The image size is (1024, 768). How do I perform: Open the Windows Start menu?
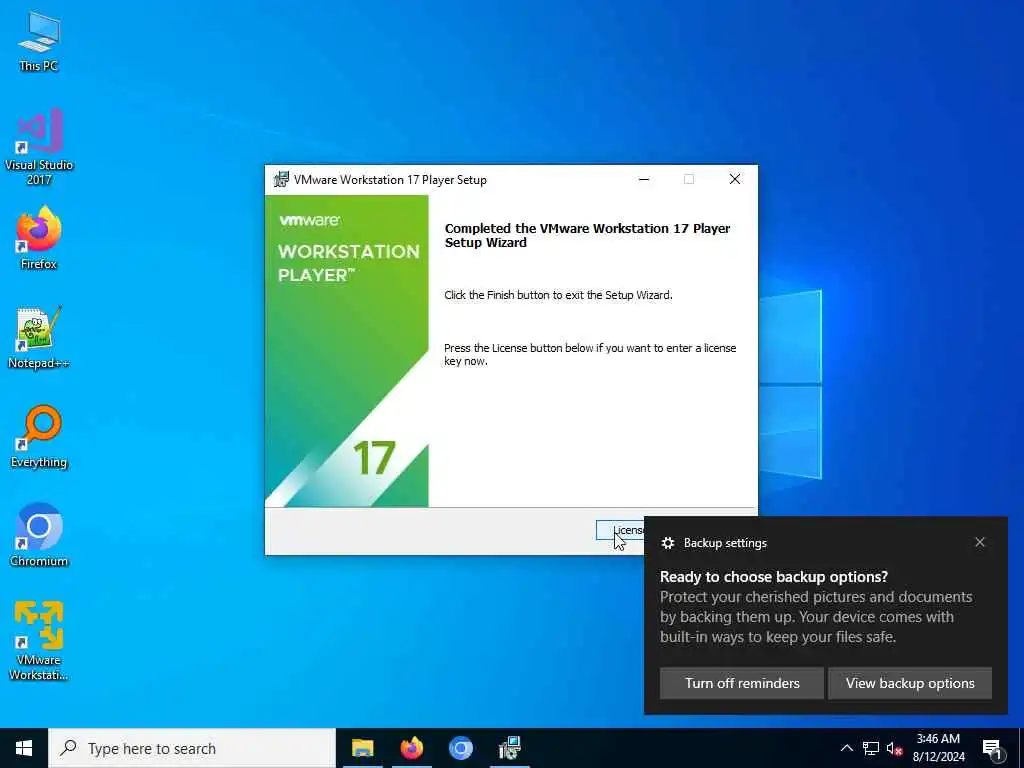pos(24,748)
